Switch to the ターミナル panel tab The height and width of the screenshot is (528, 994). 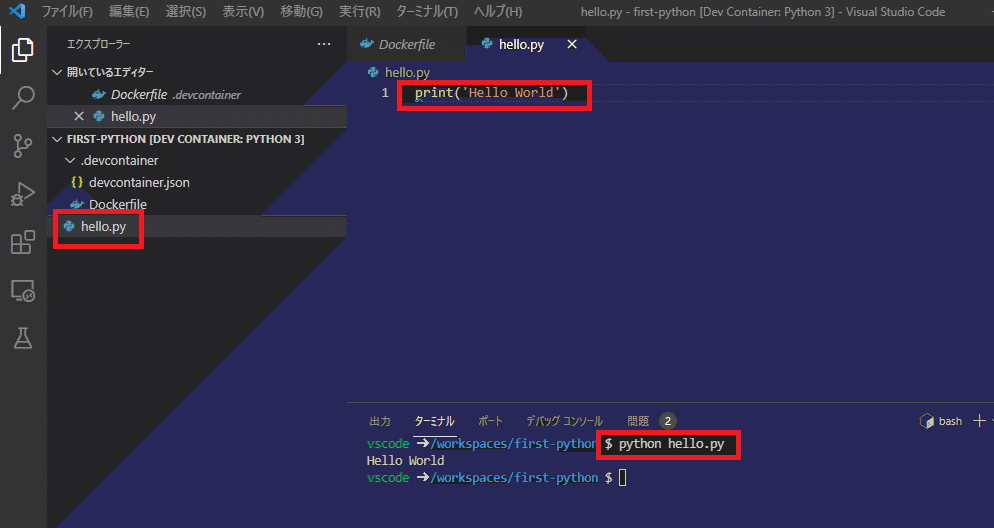434,421
